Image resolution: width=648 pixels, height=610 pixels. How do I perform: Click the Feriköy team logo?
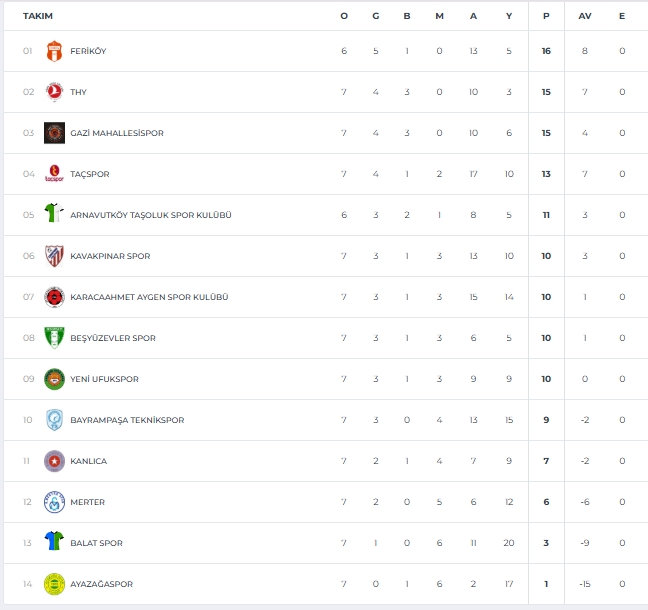click(54, 51)
